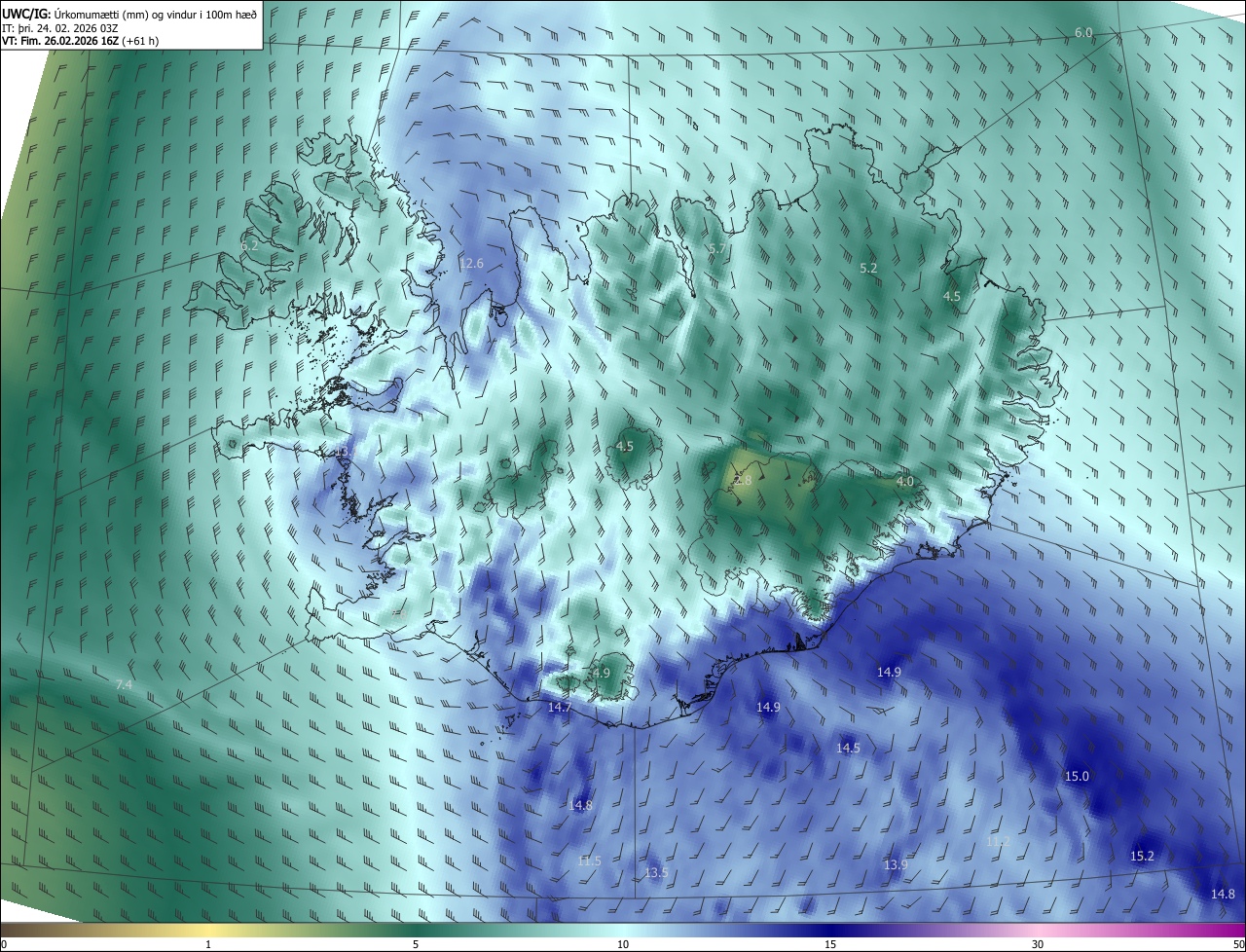Click the 6.0 value label on the map
This screenshot has width=1246, height=952.
pyautogui.click(x=1083, y=33)
